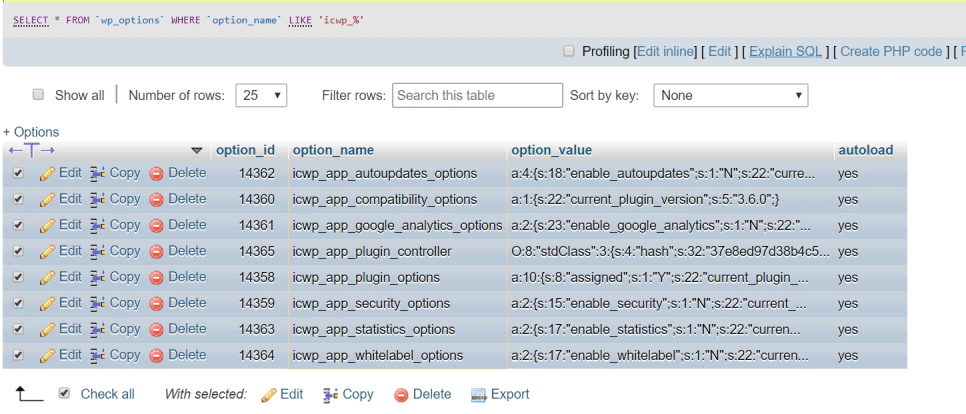Sort by option_name column header
The width and height of the screenshot is (966, 414).
[x=333, y=150]
